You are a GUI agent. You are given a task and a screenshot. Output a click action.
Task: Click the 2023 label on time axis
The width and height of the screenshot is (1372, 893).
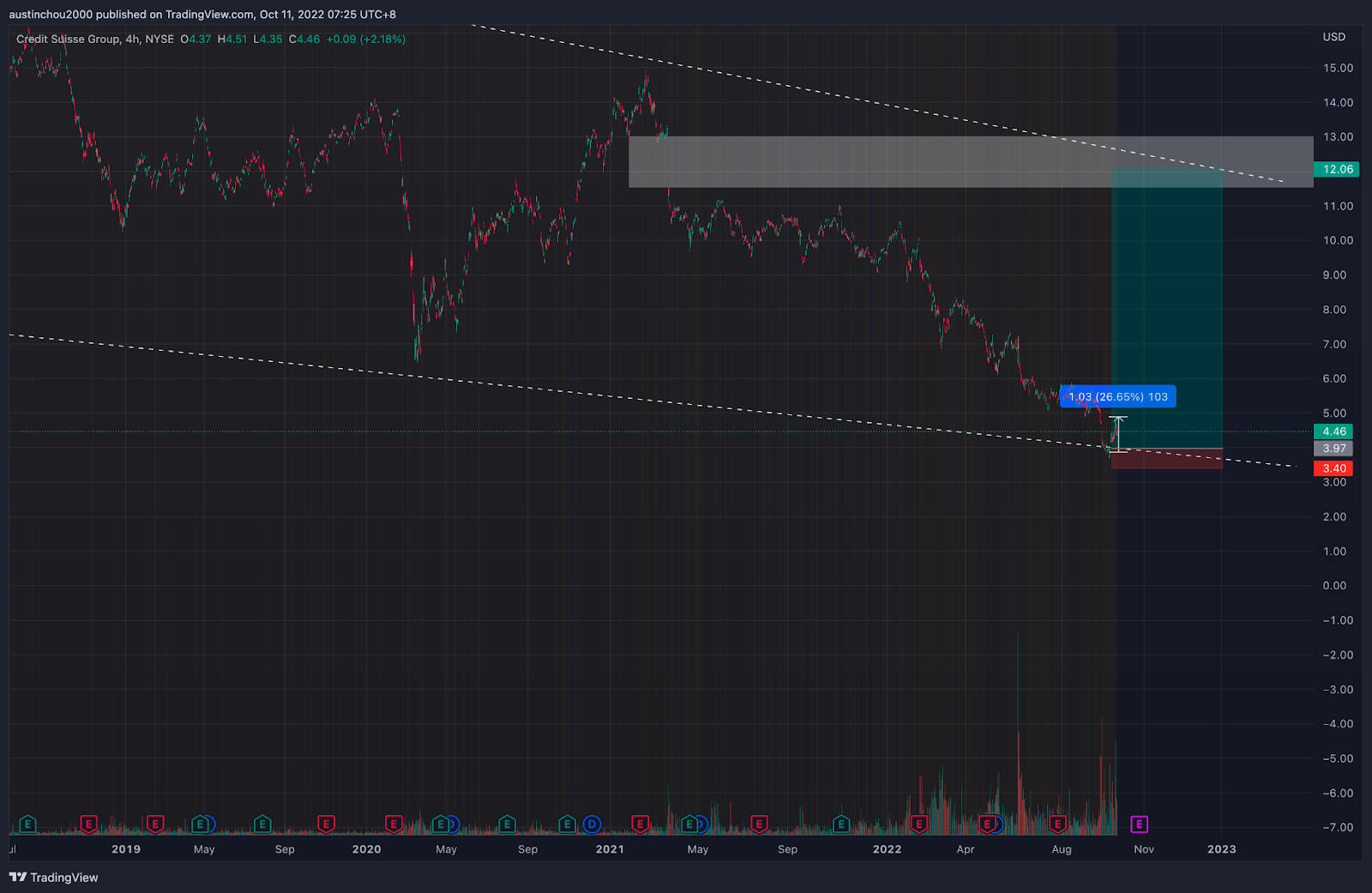(x=1221, y=849)
